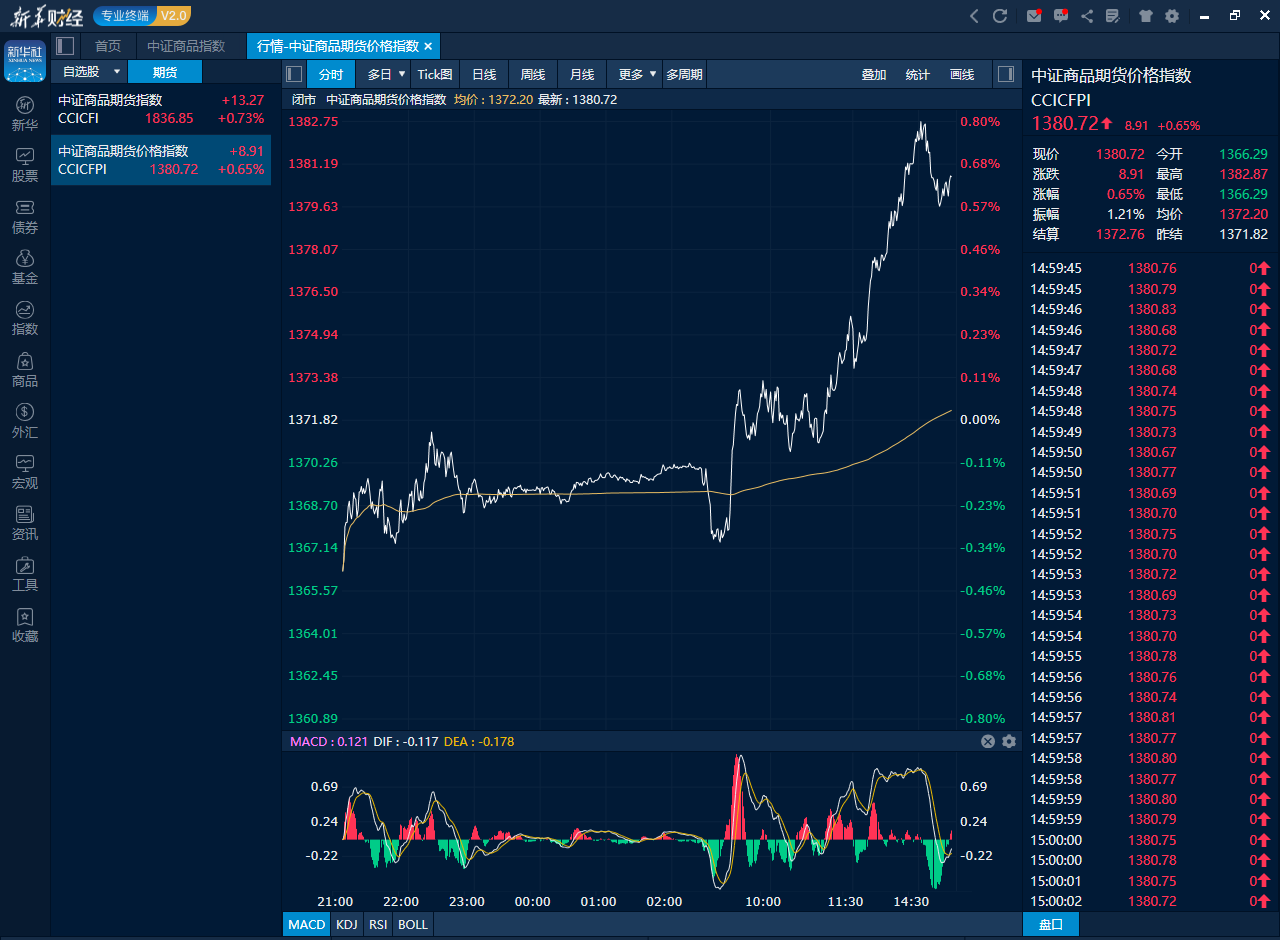Click the 盘口 button at bottom right

tap(1050, 924)
